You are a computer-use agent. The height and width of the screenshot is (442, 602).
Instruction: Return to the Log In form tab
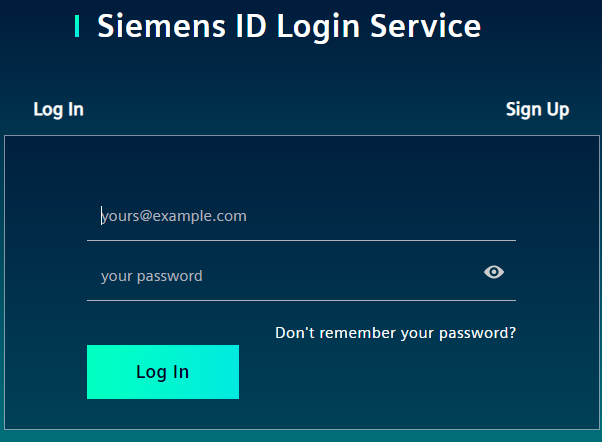[59, 110]
